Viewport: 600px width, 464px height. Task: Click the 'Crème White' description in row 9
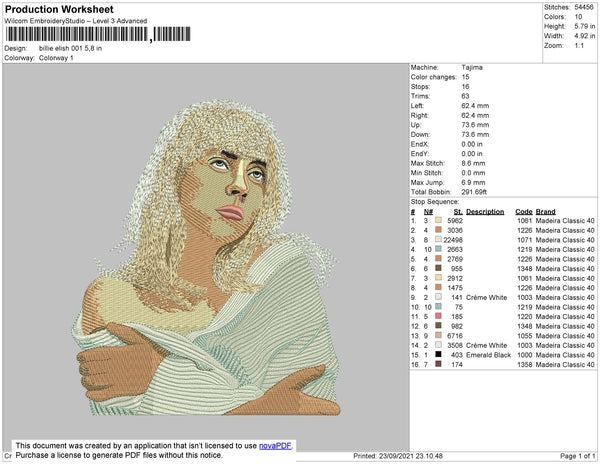coord(486,297)
